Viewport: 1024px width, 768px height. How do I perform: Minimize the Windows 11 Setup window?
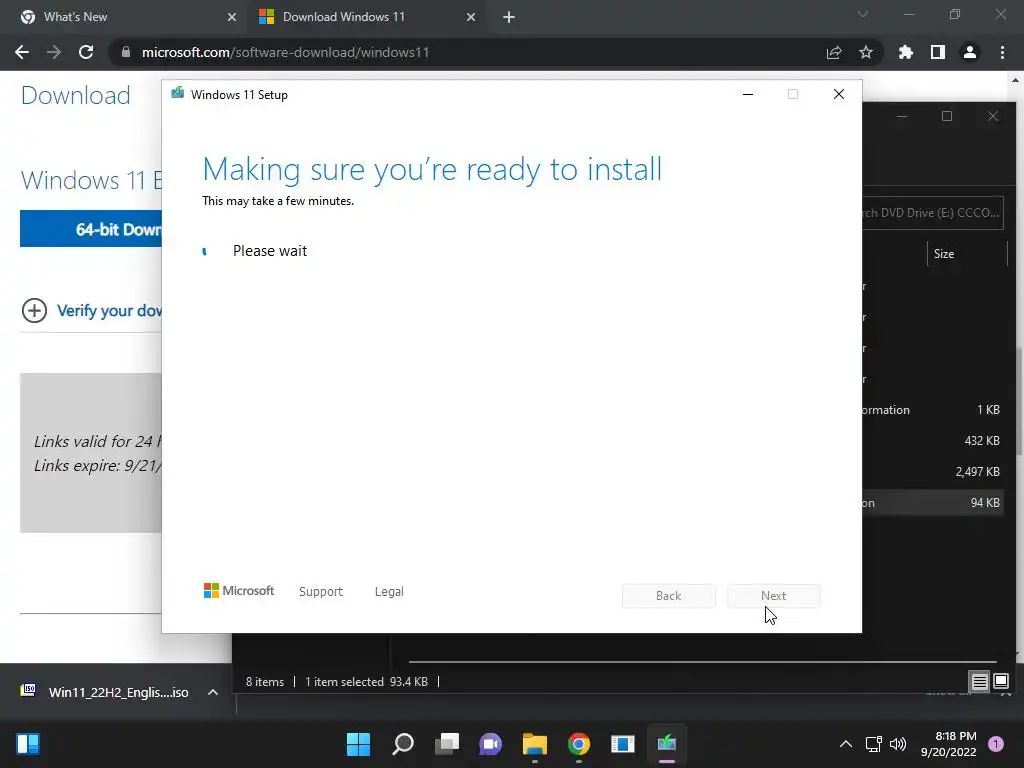click(748, 94)
